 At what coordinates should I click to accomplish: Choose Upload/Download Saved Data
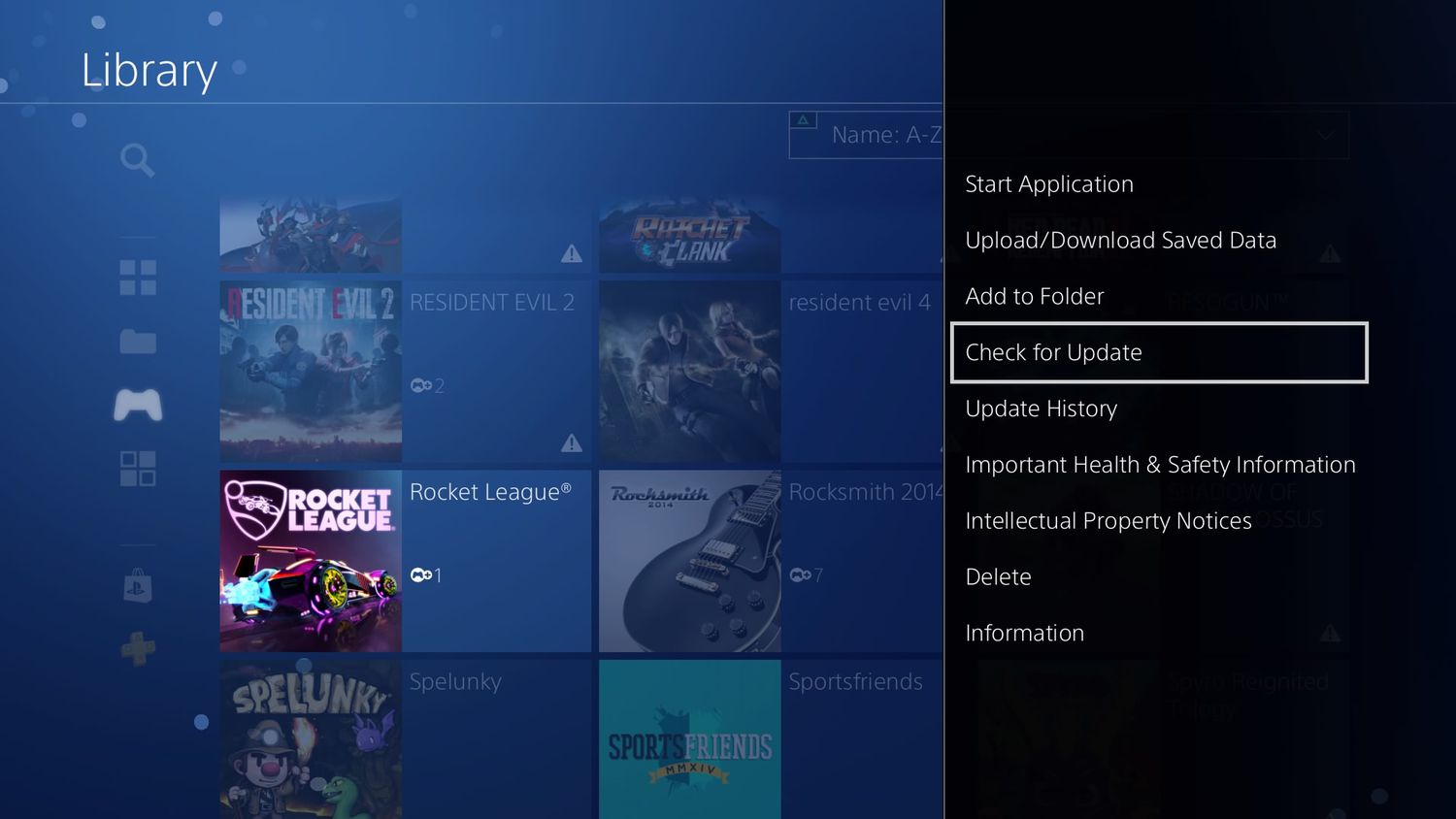[1120, 241]
